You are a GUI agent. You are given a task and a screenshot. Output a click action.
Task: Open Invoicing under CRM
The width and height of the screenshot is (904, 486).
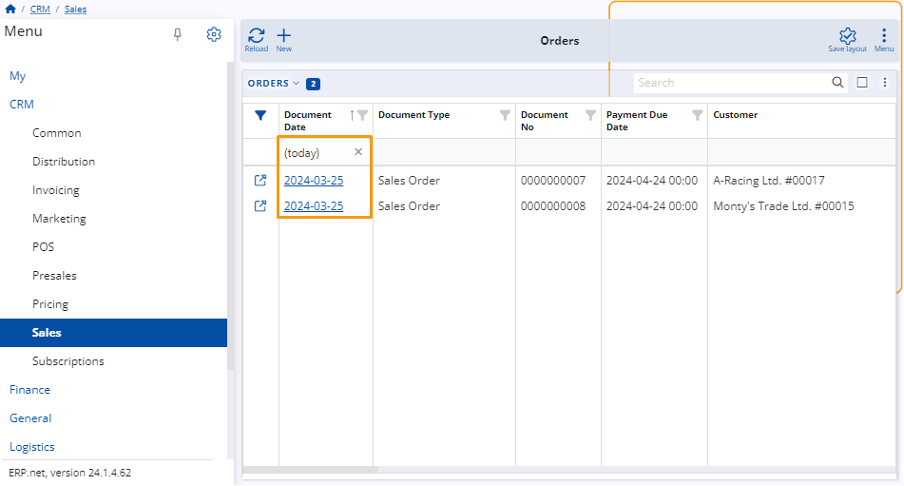(56, 190)
